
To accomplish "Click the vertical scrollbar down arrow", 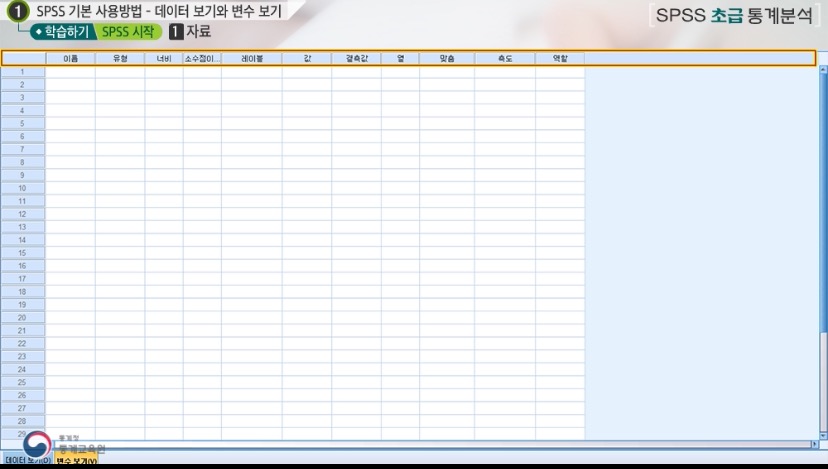I will pos(823,436).
